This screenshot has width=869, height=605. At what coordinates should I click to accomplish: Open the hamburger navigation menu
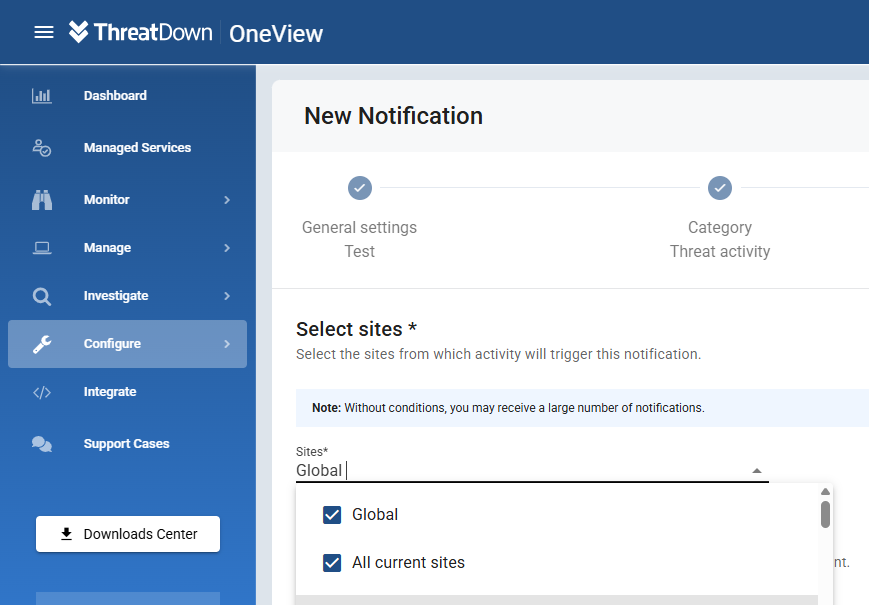[x=44, y=33]
